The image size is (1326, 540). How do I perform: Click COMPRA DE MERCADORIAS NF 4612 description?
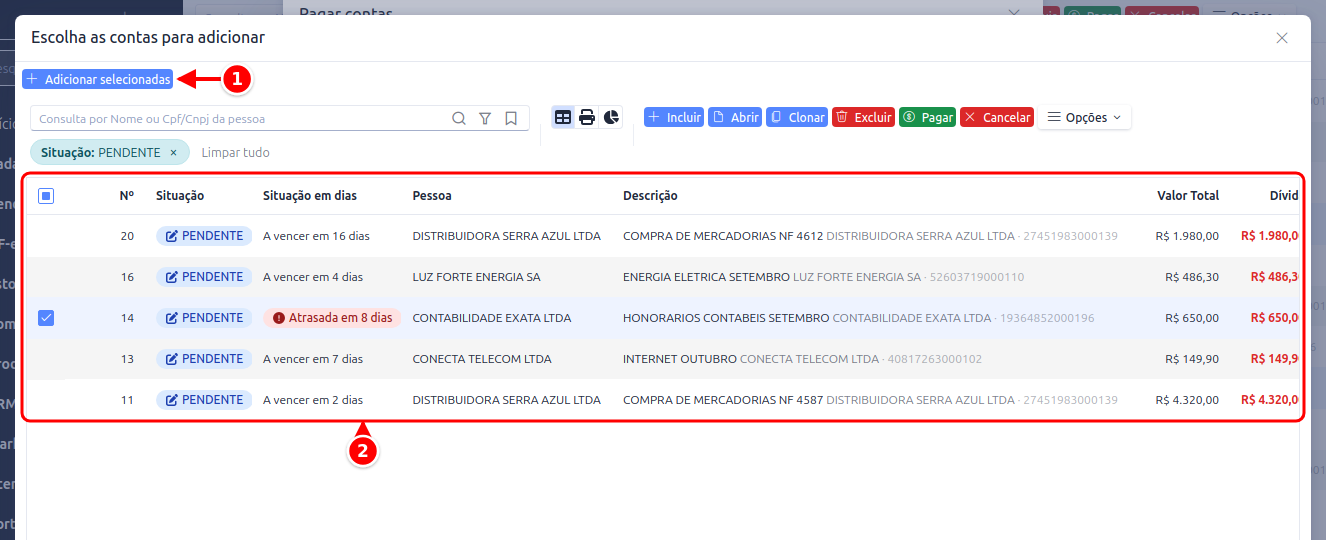coord(723,236)
